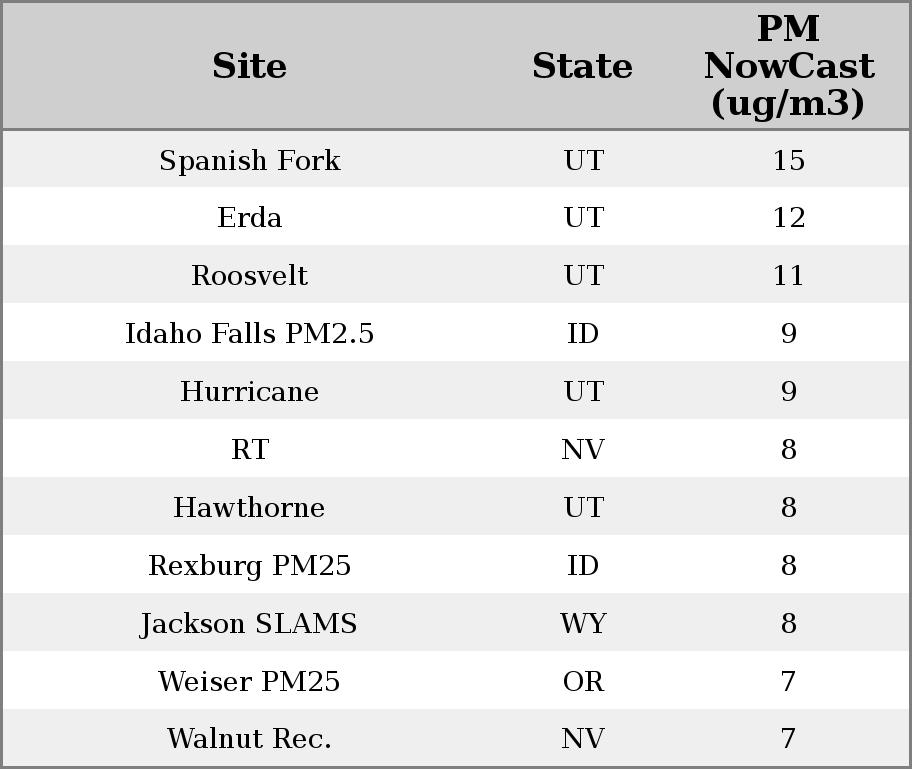Select the RT site cell

coord(249,450)
